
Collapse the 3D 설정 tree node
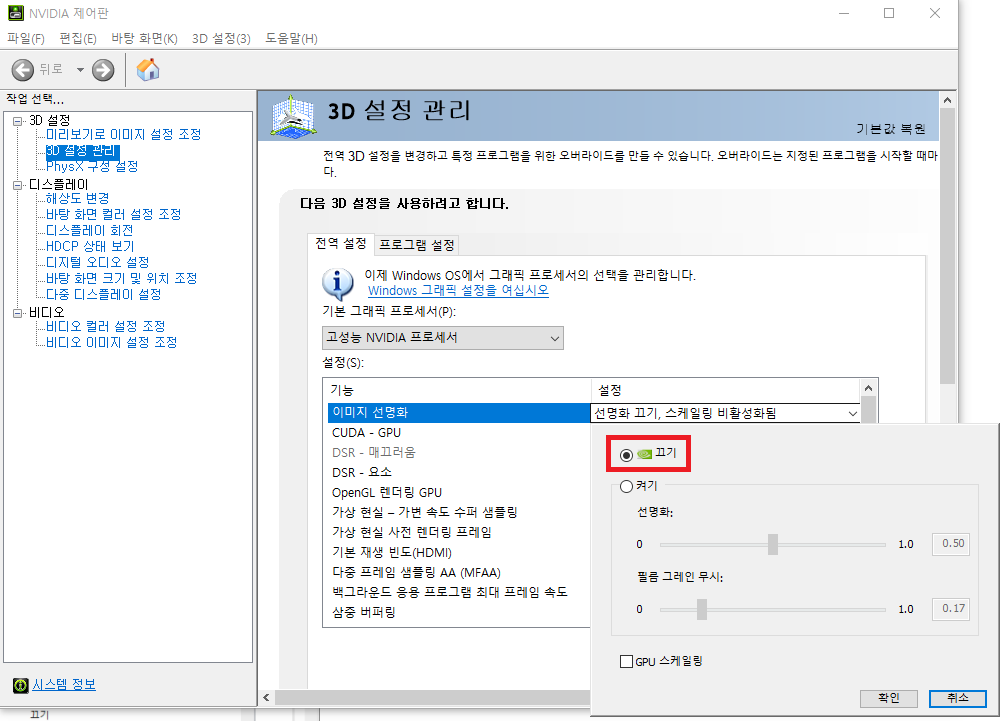18,120
